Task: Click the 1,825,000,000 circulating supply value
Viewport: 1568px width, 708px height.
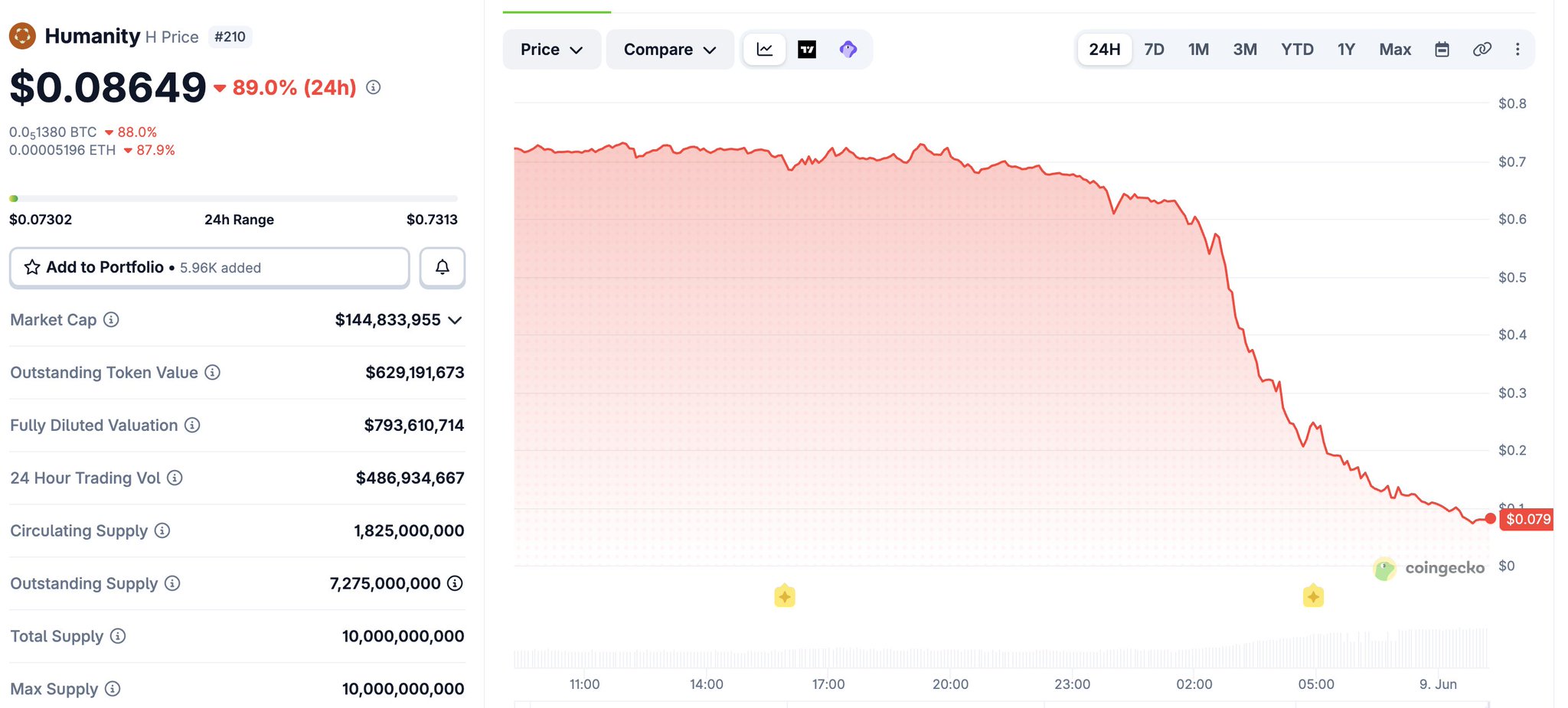Action: point(409,531)
